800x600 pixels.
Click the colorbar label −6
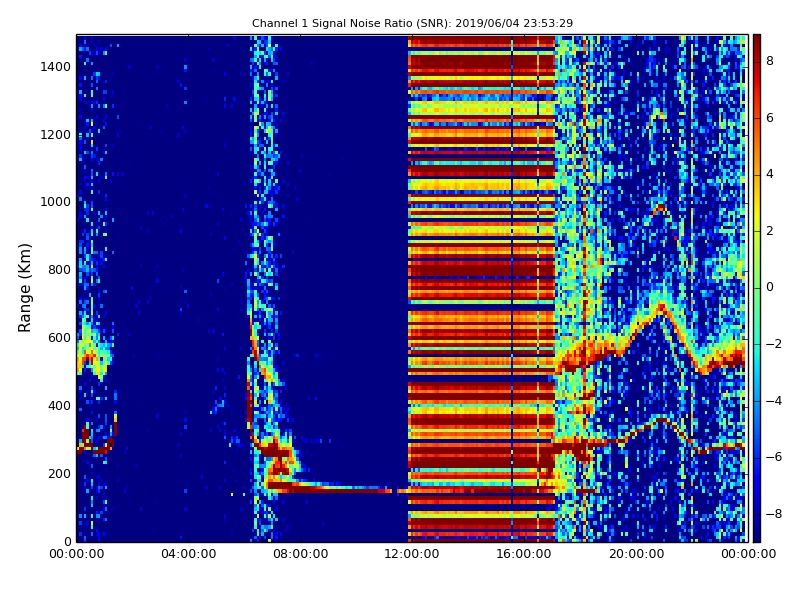pos(774,457)
